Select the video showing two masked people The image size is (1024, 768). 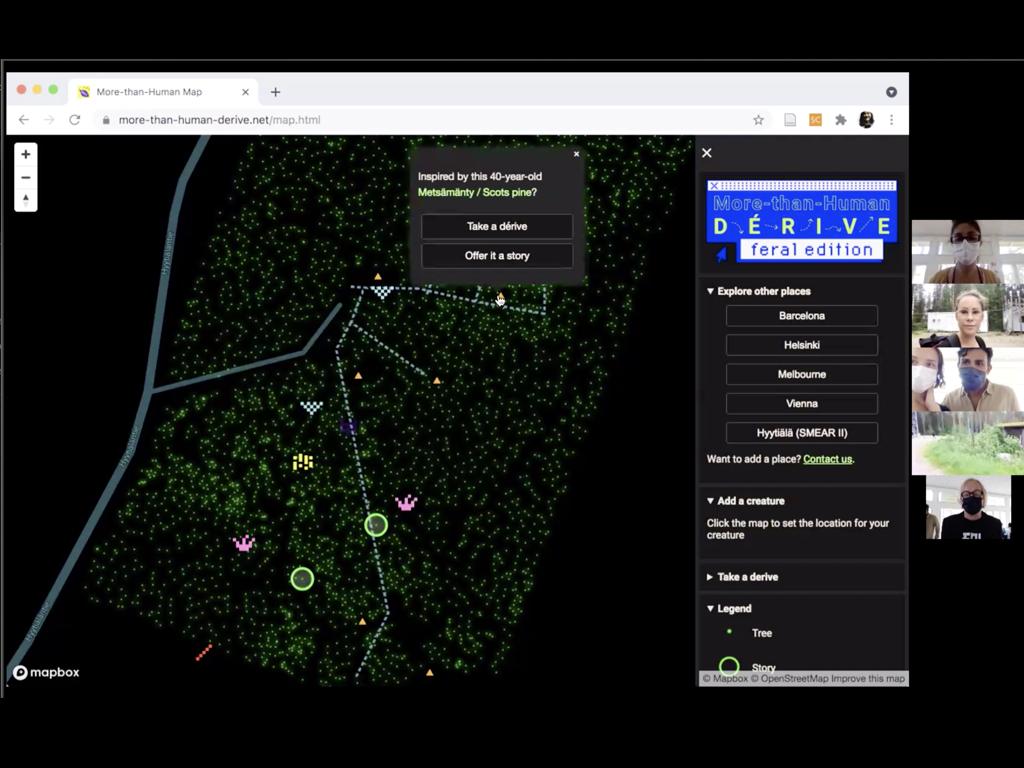pos(968,379)
